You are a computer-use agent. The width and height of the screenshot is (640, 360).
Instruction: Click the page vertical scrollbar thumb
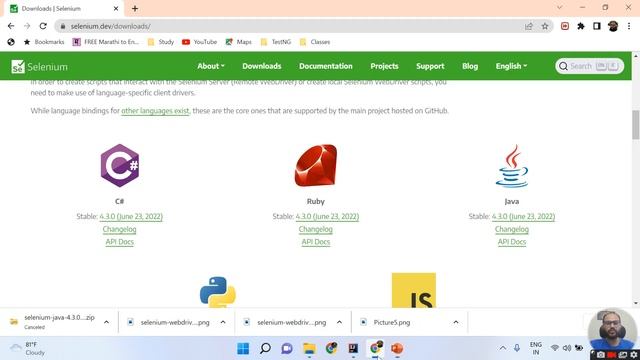(636, 124)
